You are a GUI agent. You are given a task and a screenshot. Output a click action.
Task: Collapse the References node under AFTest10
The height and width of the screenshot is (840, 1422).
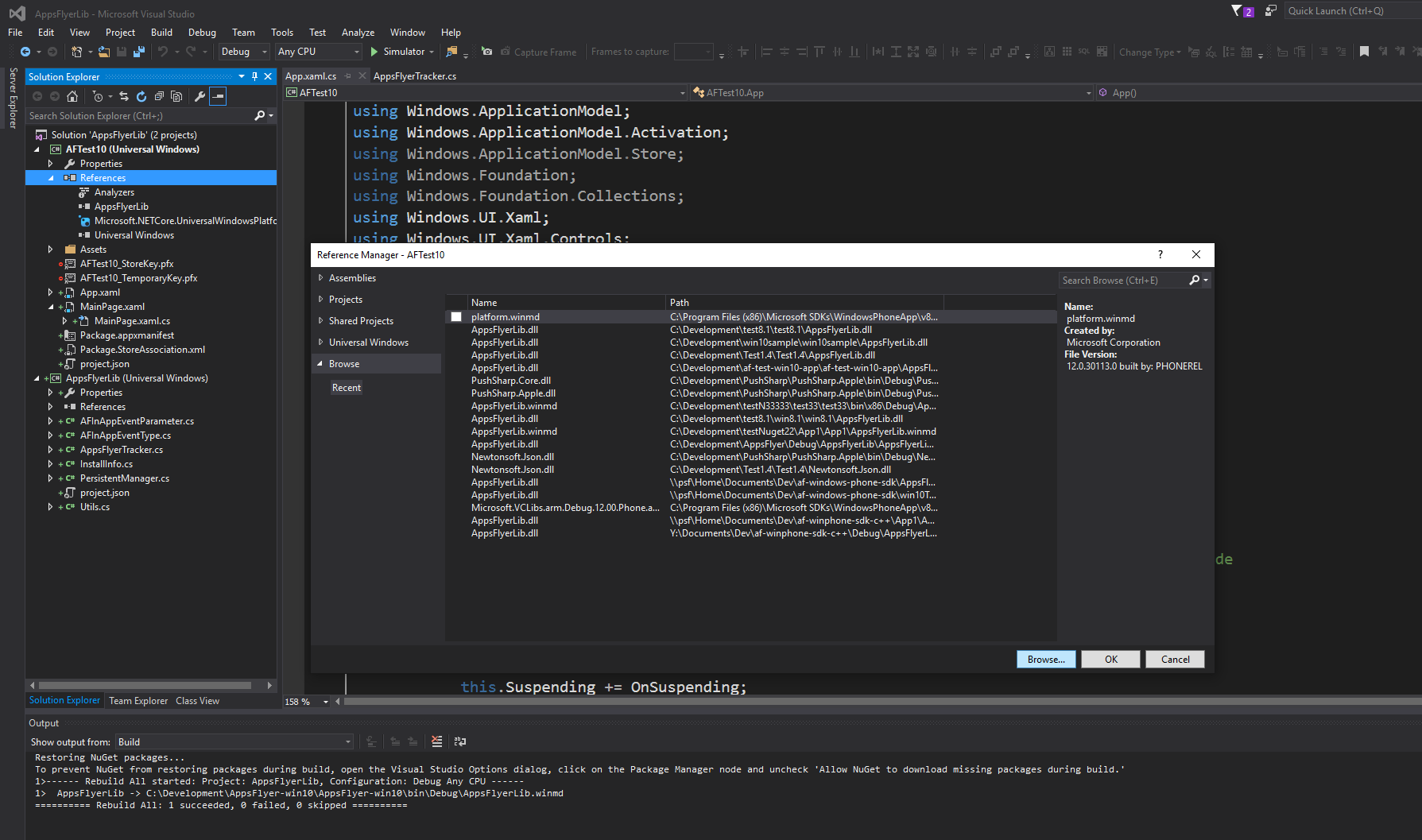51,178
